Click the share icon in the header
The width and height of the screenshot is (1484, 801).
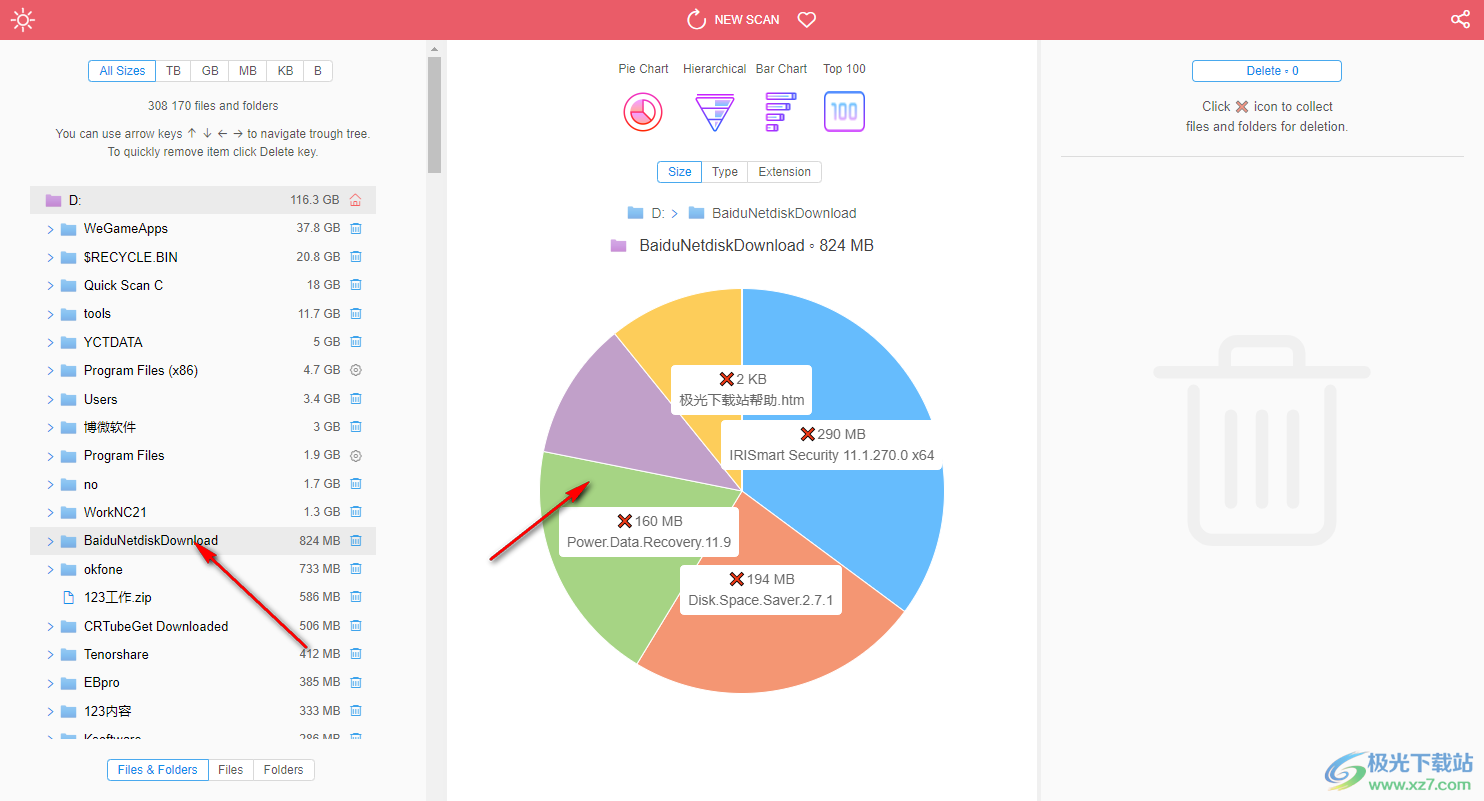point(1460,20)
